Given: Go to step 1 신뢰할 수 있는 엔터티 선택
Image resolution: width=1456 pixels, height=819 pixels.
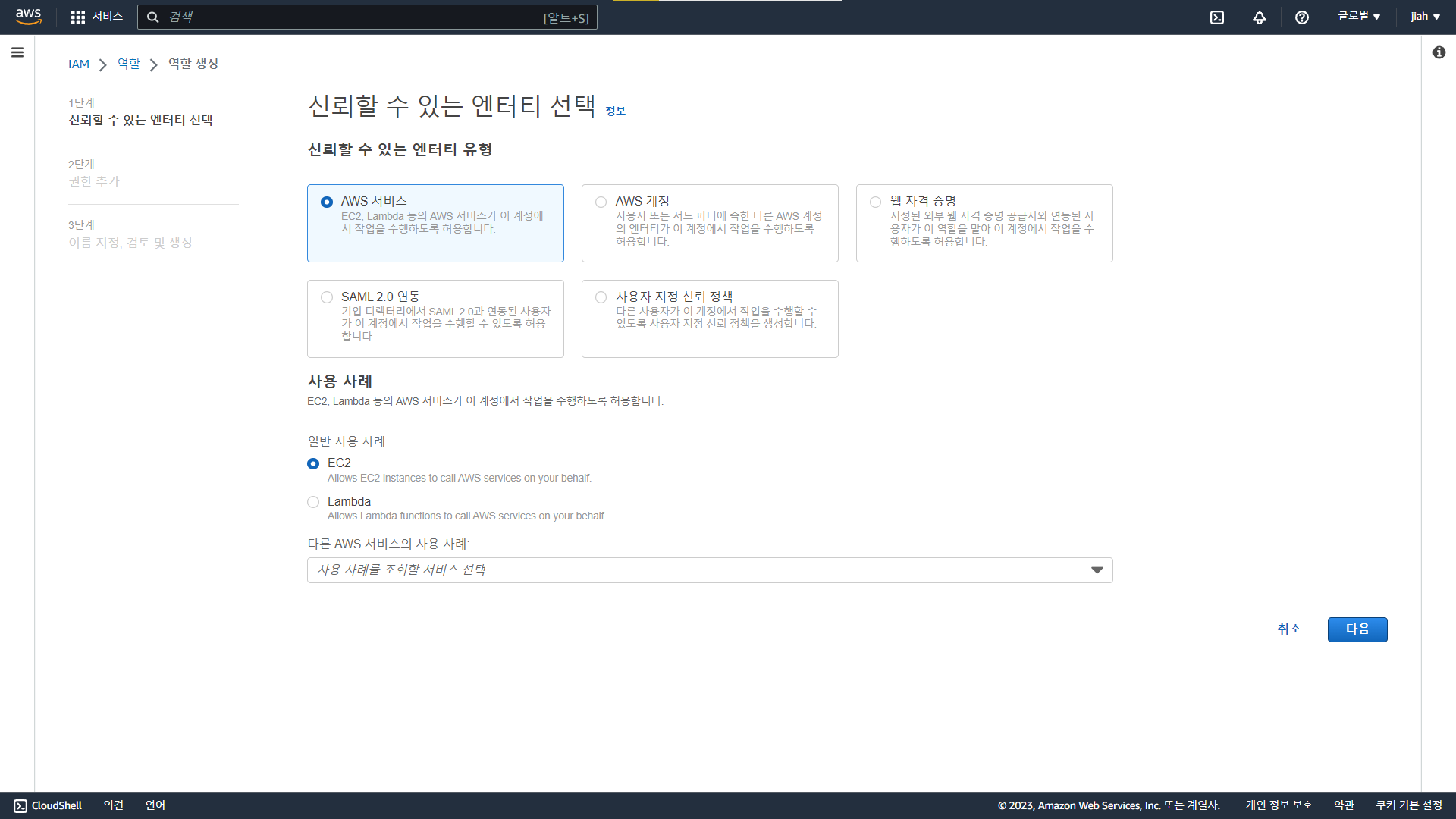Looking at the screenshot, I should pyautogui.click(x=140, y=120).
